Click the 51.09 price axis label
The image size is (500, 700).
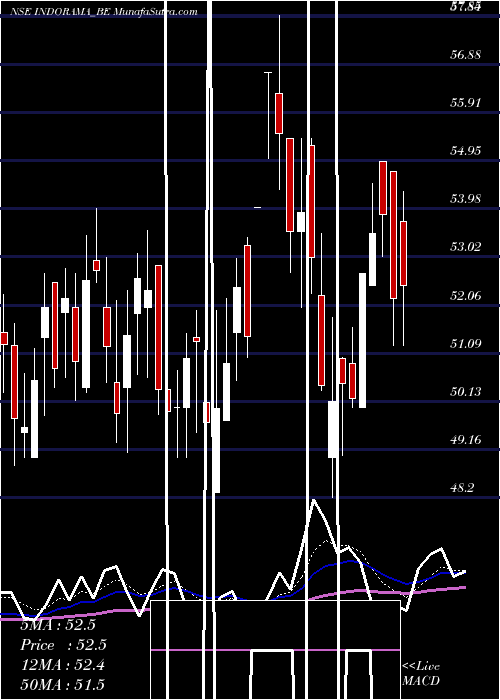click(466, 343)
